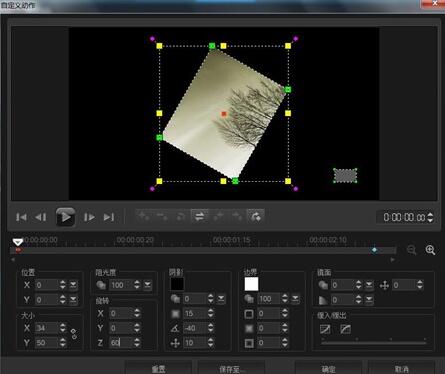The image size is (445, 374).
Task: Select the end keyframe diamond on timeline
Action: tap(374, 250)
